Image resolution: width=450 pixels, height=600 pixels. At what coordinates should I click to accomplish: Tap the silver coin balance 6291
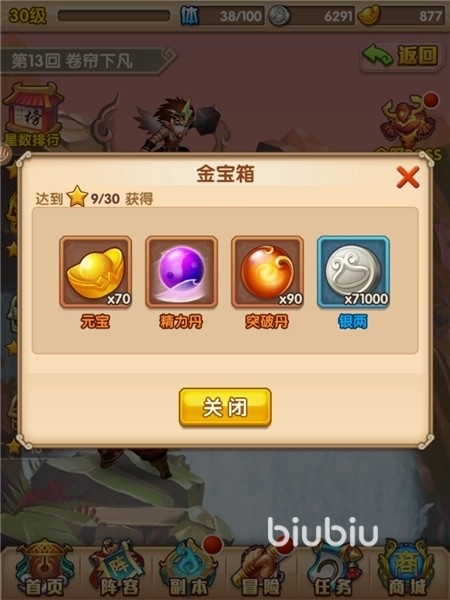[311, 16]
